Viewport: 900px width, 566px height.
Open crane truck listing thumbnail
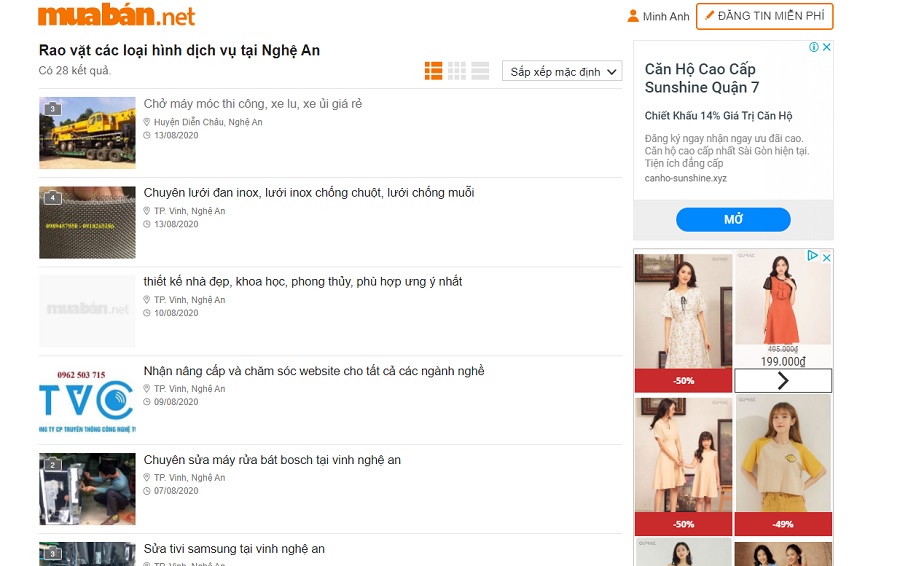(87, 133)
